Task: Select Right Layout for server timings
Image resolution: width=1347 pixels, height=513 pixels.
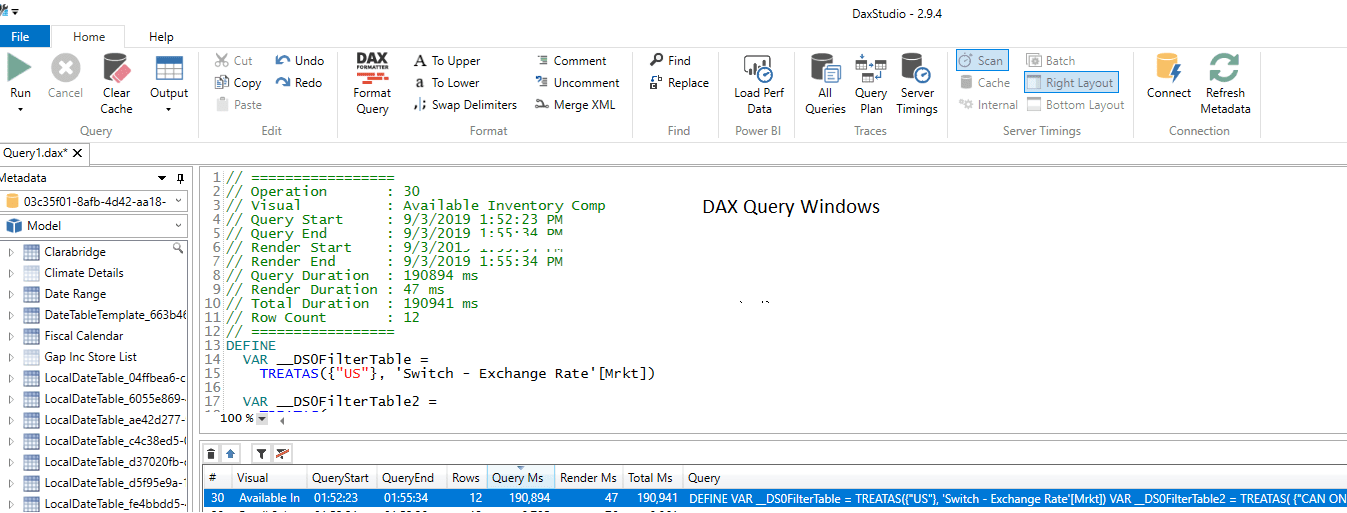Action: [x=1071, y=83]
